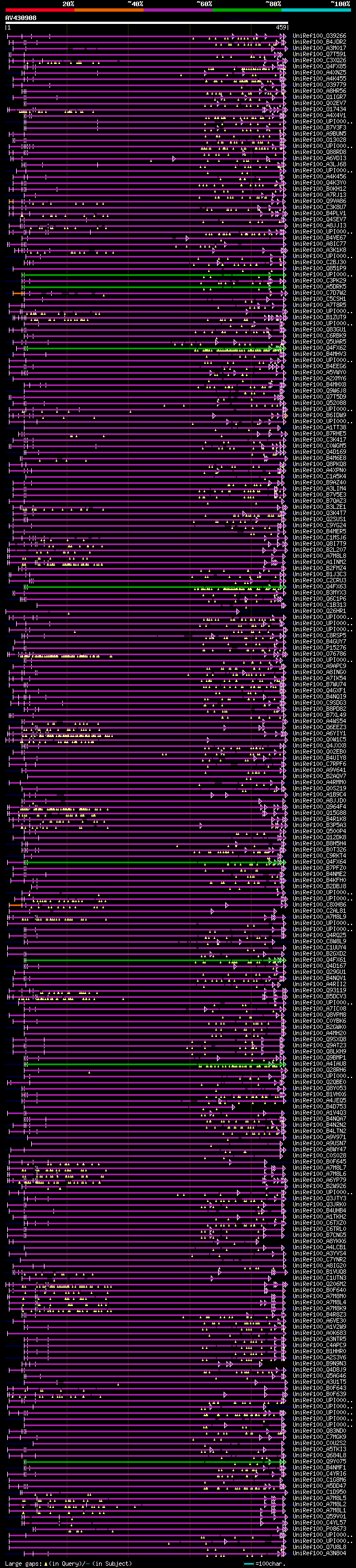Select label UniRef100_C7D7W2

pyautogui.click(x=319, y=293)
